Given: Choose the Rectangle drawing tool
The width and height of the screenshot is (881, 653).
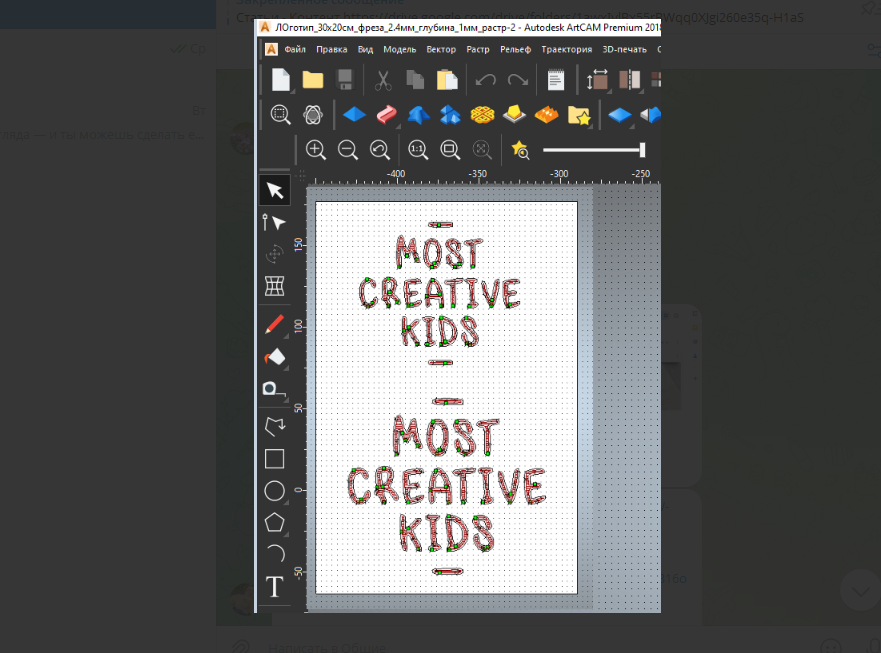Looking at the screenshot, I should (274, 459).
